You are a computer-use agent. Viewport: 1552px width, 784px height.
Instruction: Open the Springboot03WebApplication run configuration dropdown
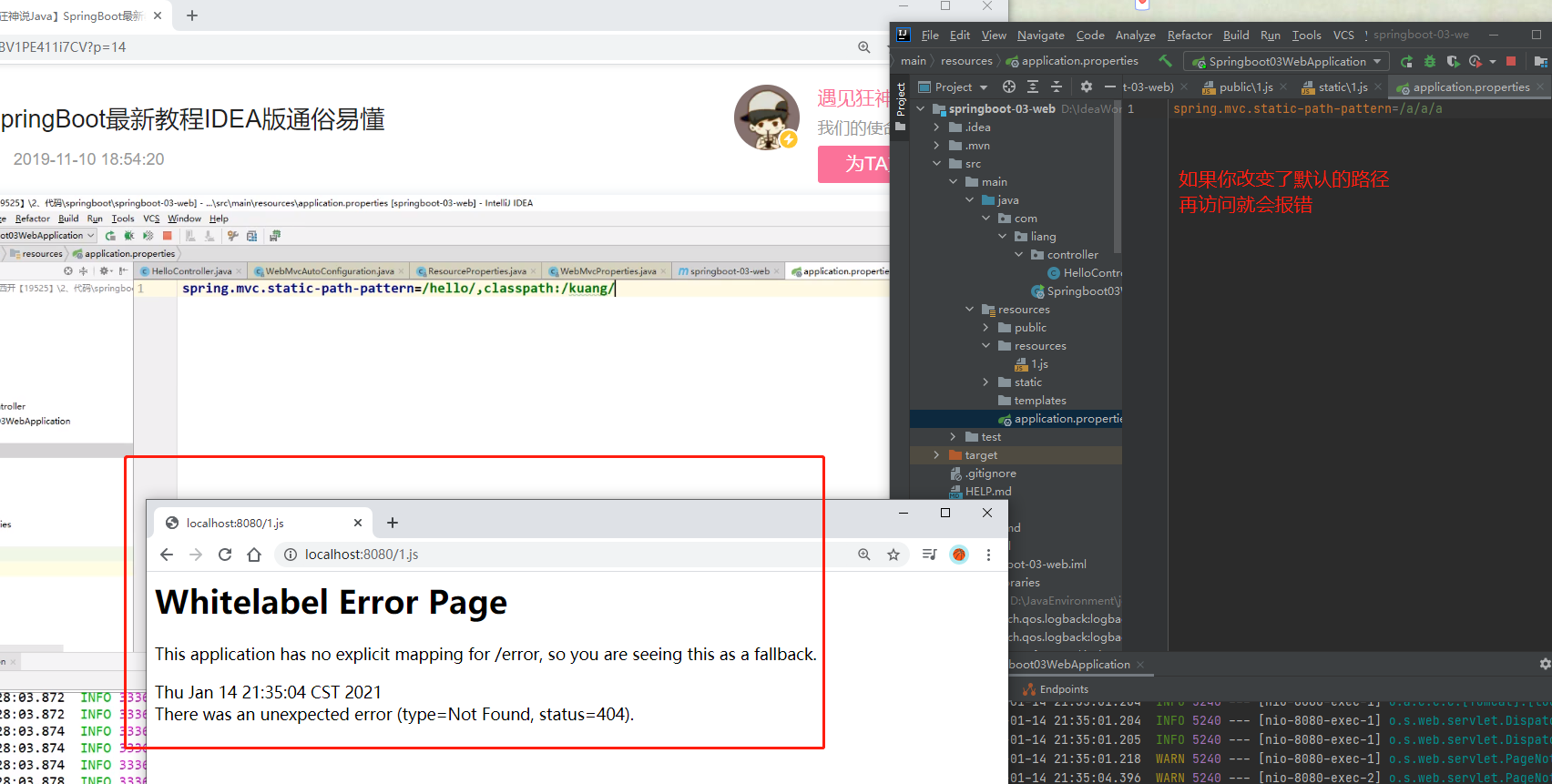coord(1287,61)
